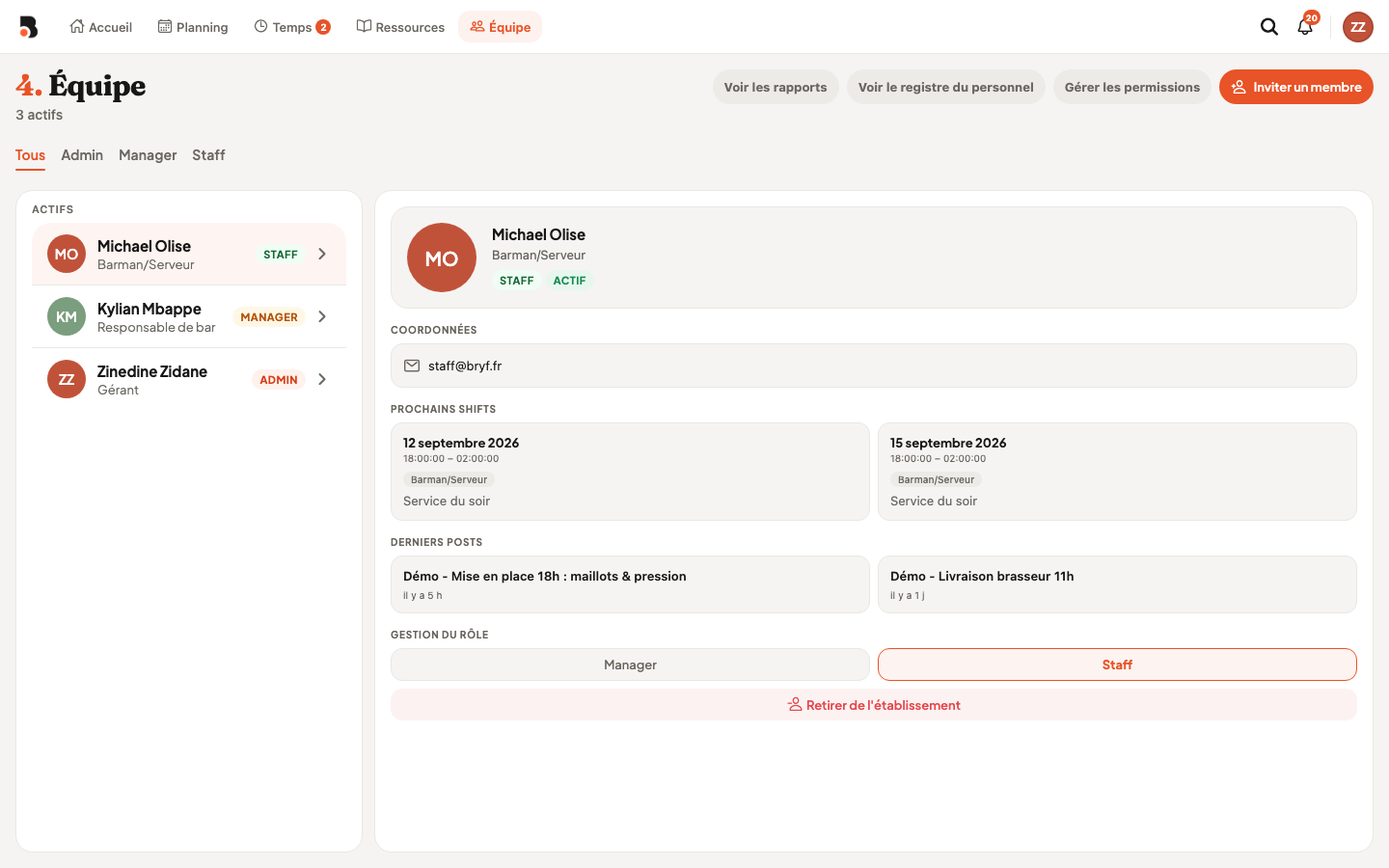1389x868 pixels.
Task: Filter team by Manager tab
Action: coord(148,155)
